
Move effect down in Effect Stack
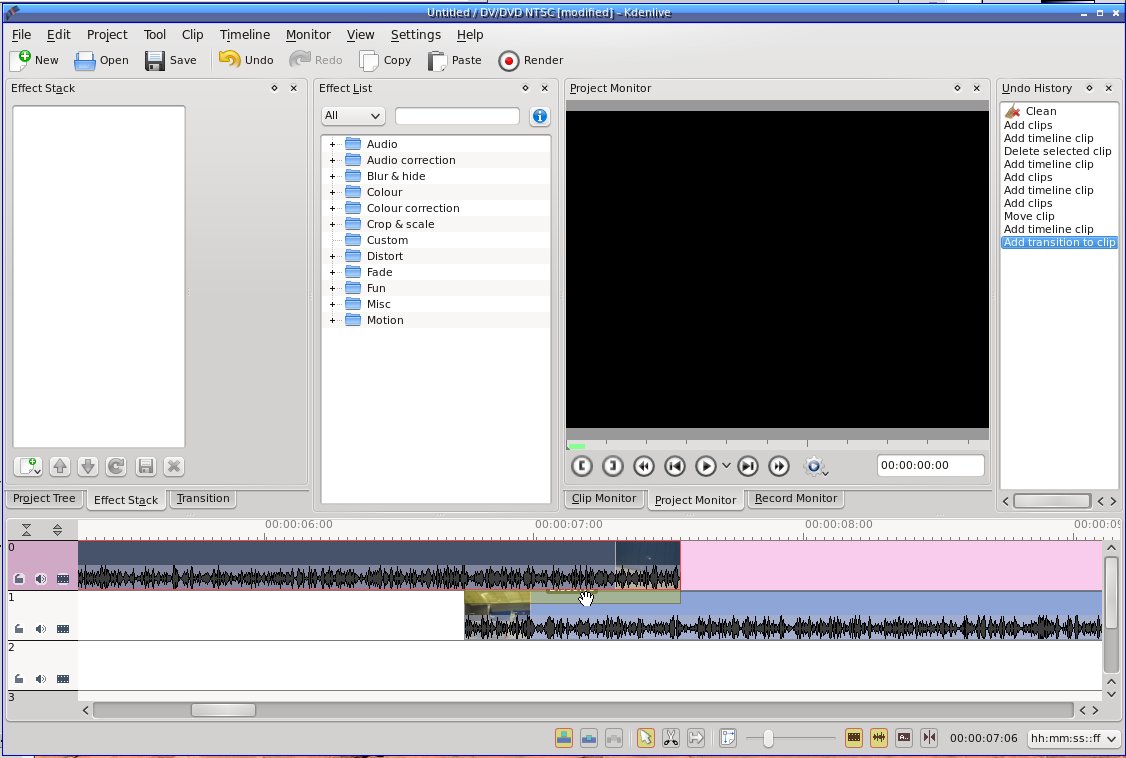tap(88, 467)
